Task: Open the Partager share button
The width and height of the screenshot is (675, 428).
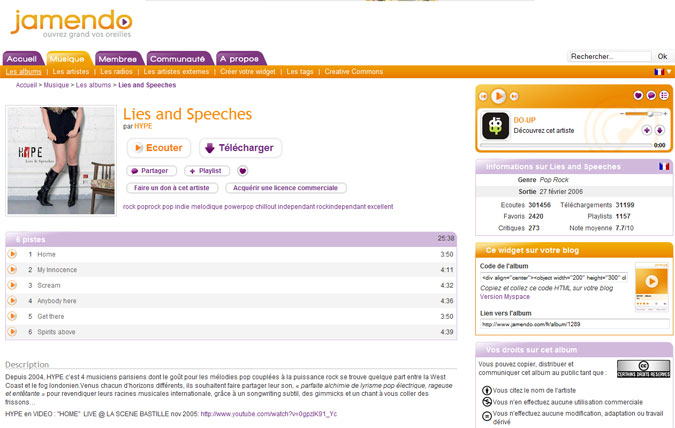Action: (150, 171)
